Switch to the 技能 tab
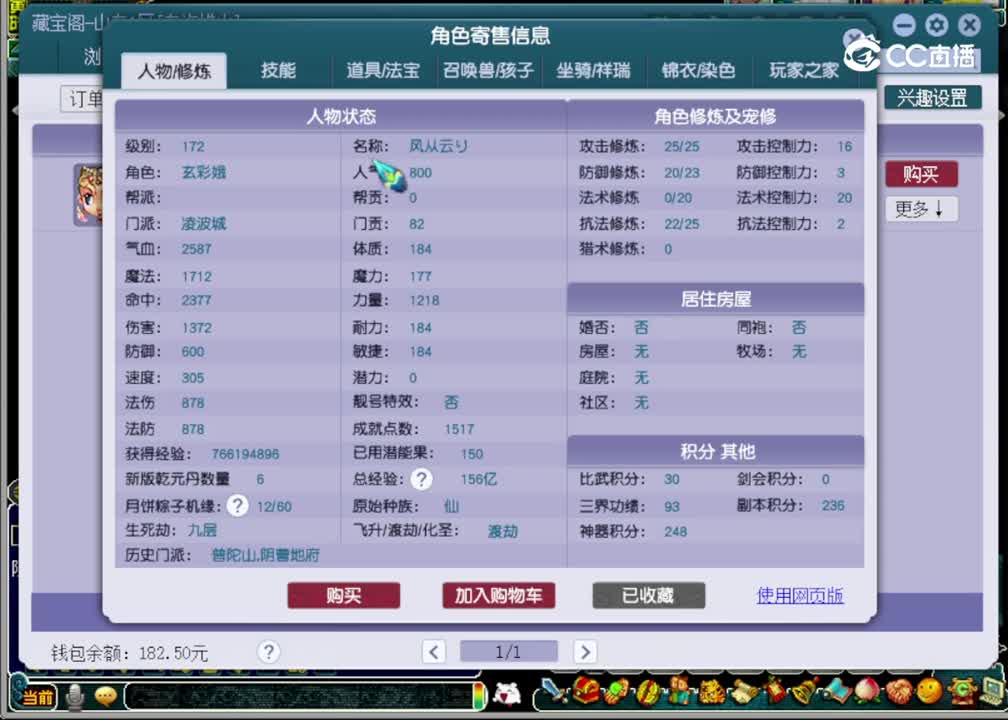Image resolution: width=1008 pixels, height=720 pixels. click(278, 71)
